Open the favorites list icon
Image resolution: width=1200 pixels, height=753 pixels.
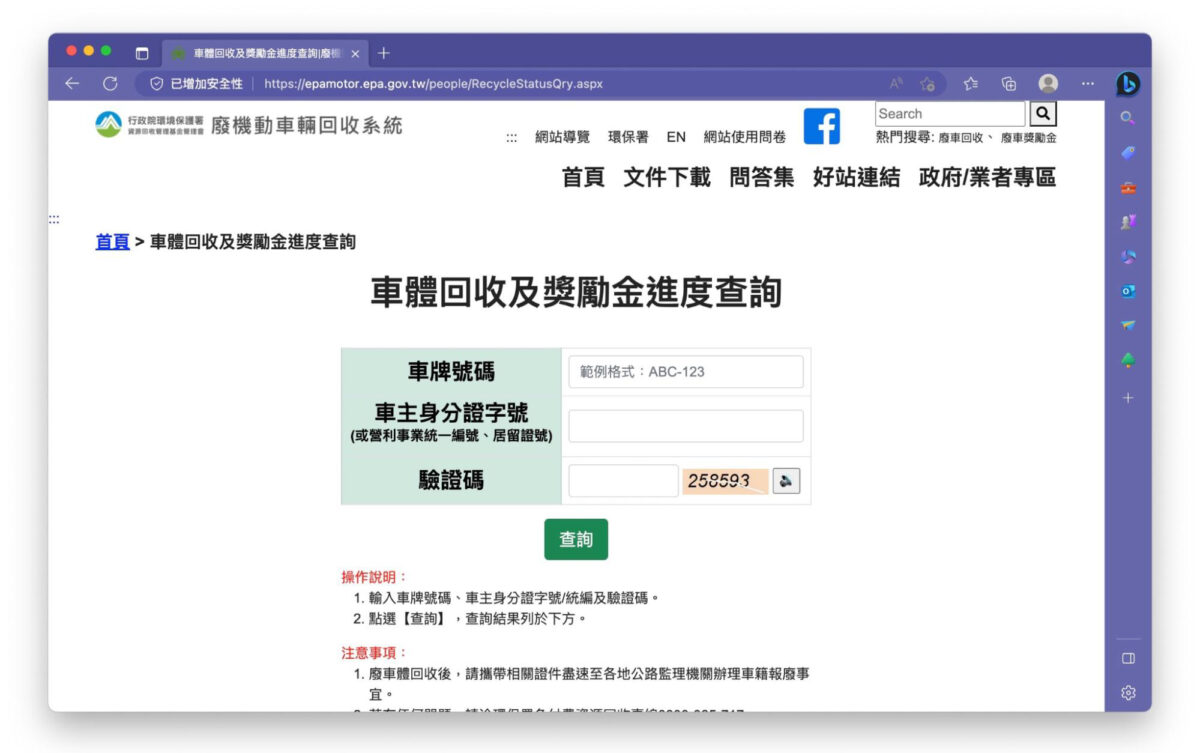[971, 84]
